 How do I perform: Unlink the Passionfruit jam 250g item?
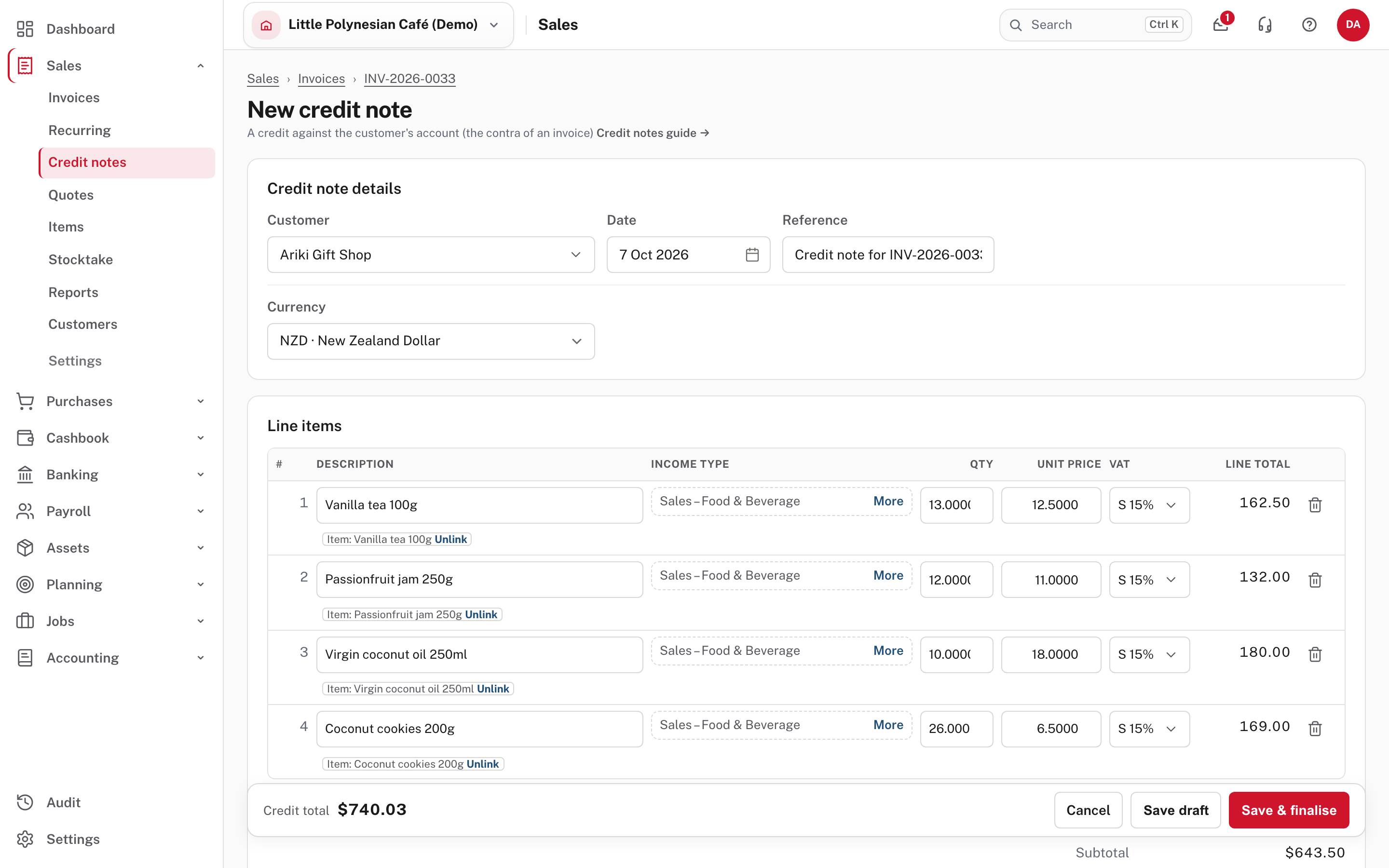point(481,614)
